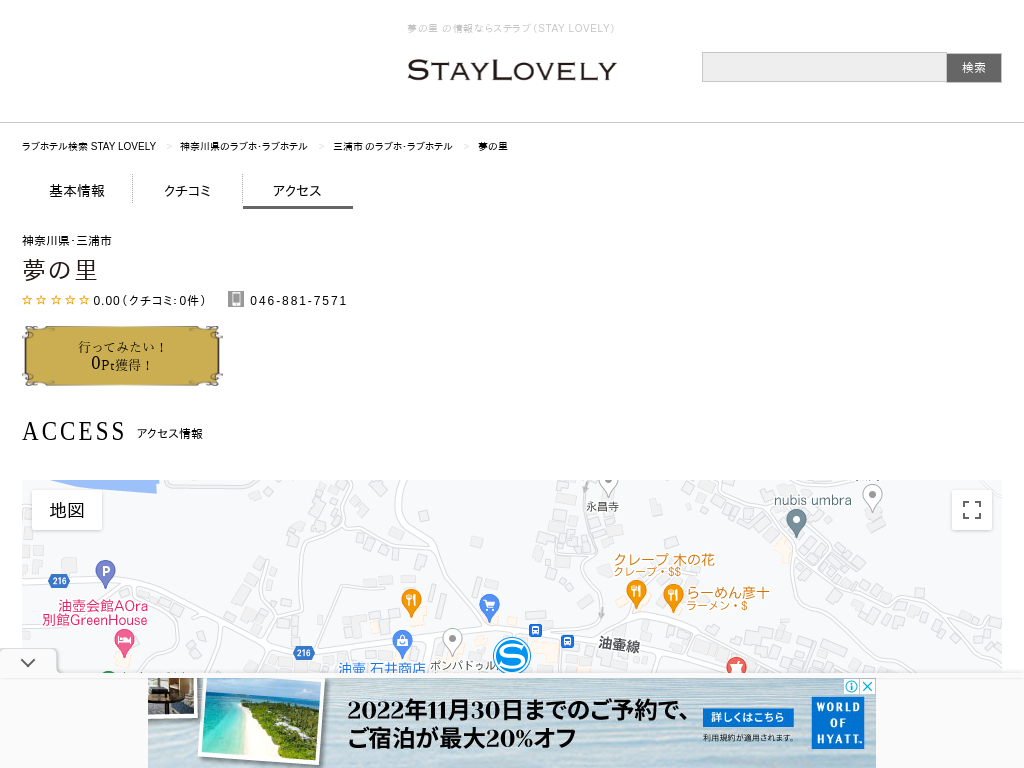
Task: Click the 油壺 石井商店 shopping bag marker
Action: [x=402, y=643]
